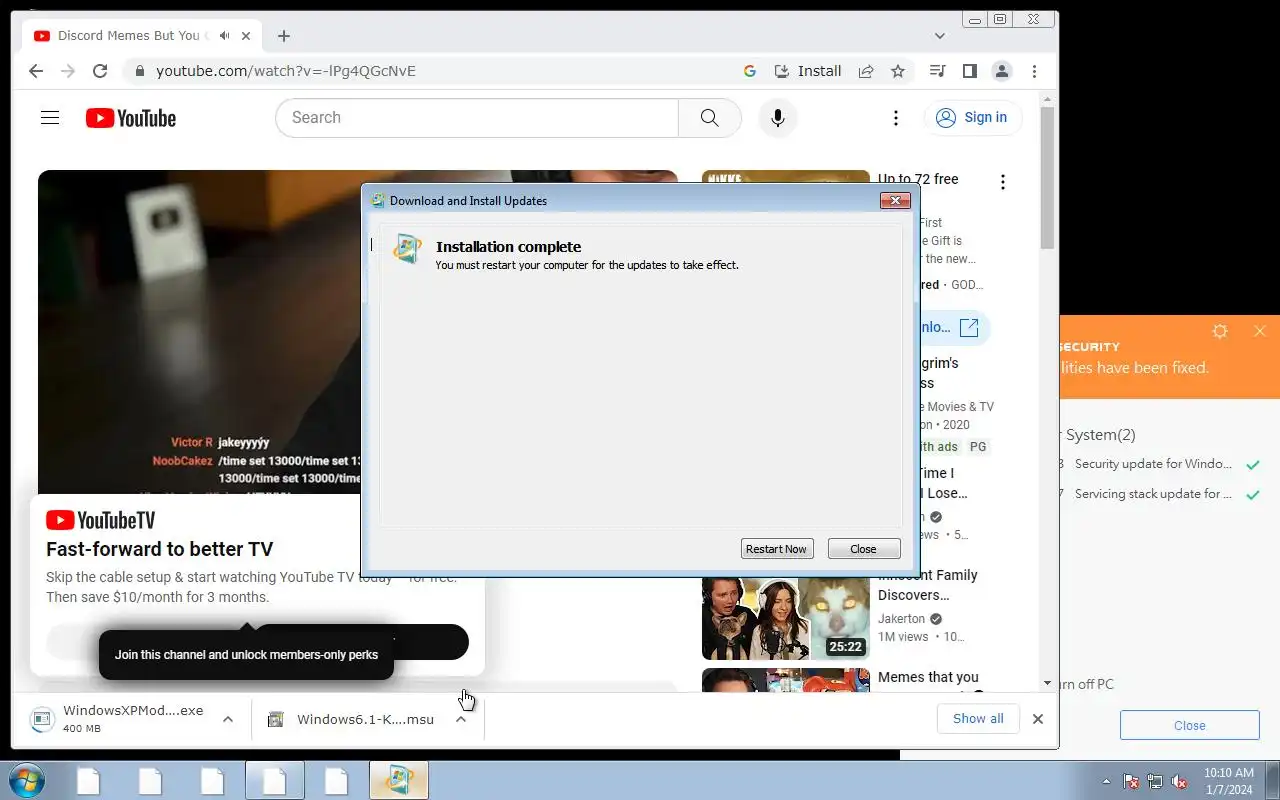Open the Innocent Family Discovers video thumbnail
1280x800 pixels.
786,618
